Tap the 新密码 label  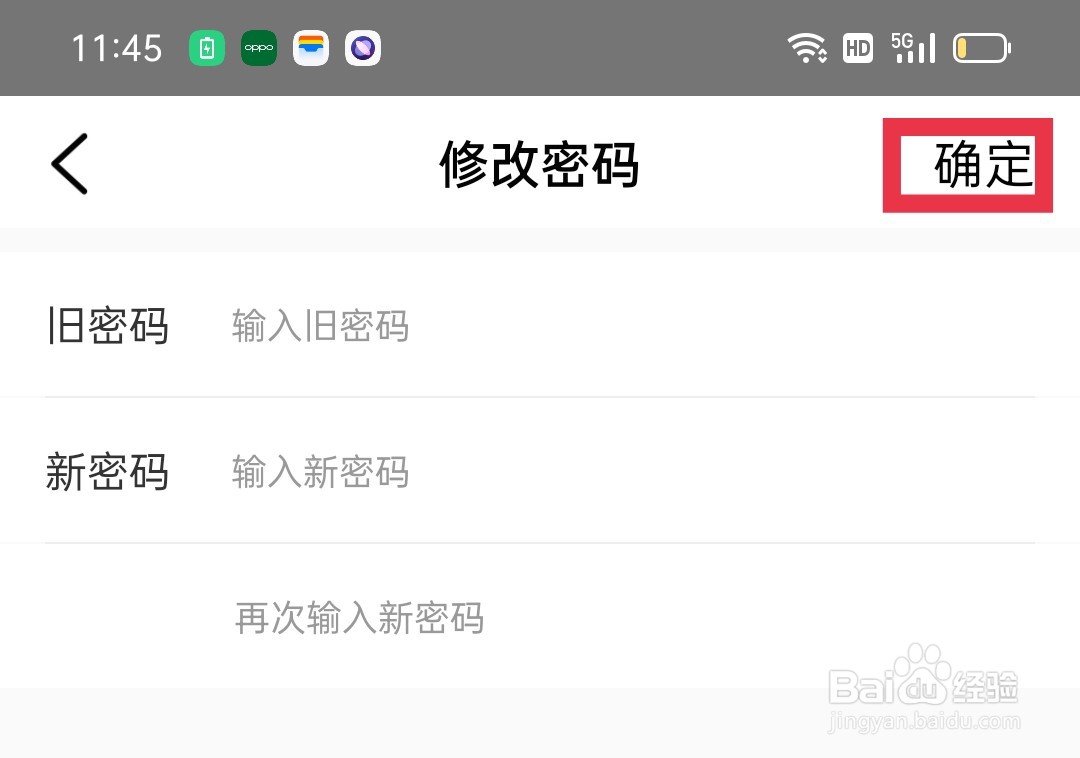coord(107,472)
